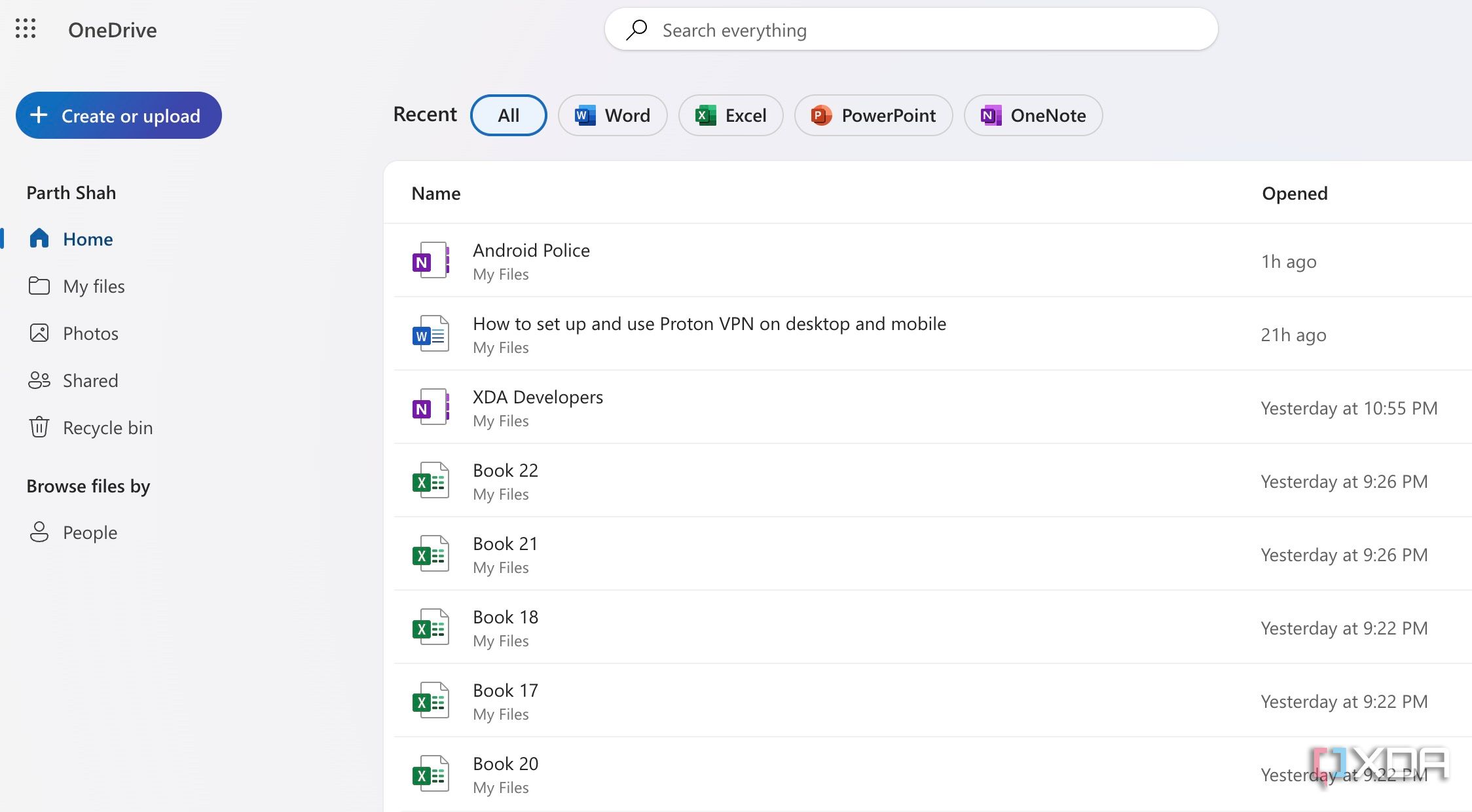This screenshot has height=812, width=1472.
Task: Click the Name column header
Action: click(436, 193)
